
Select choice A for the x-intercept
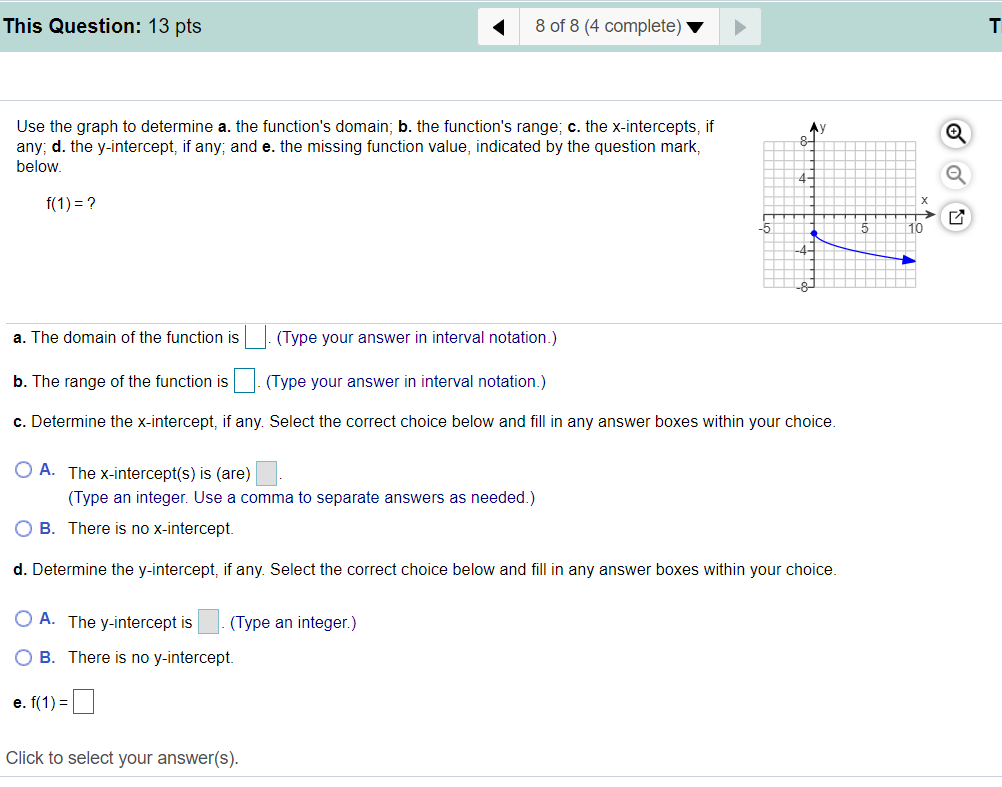22,470
